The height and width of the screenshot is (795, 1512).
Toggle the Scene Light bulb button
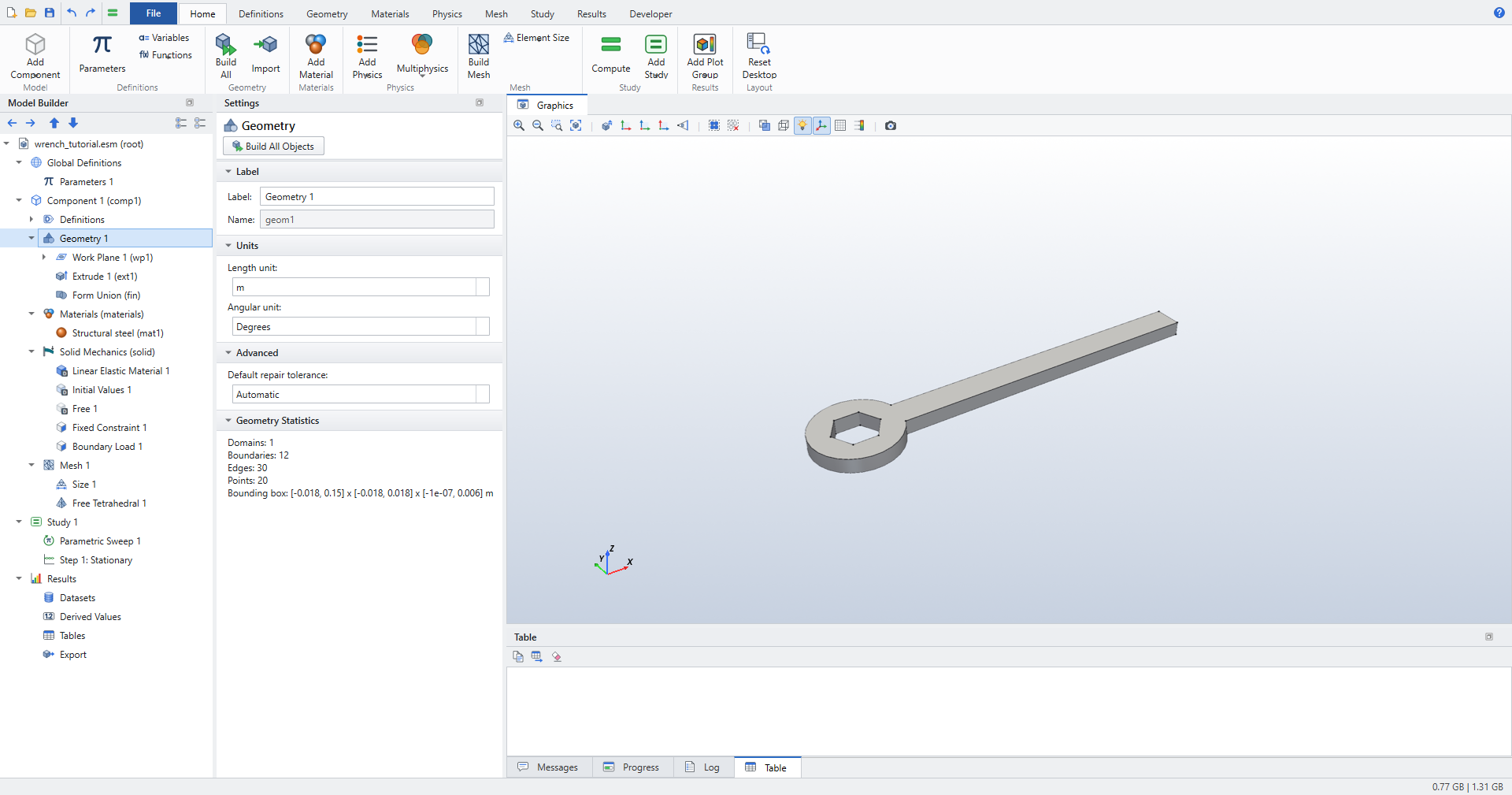[x=802, y=126]
